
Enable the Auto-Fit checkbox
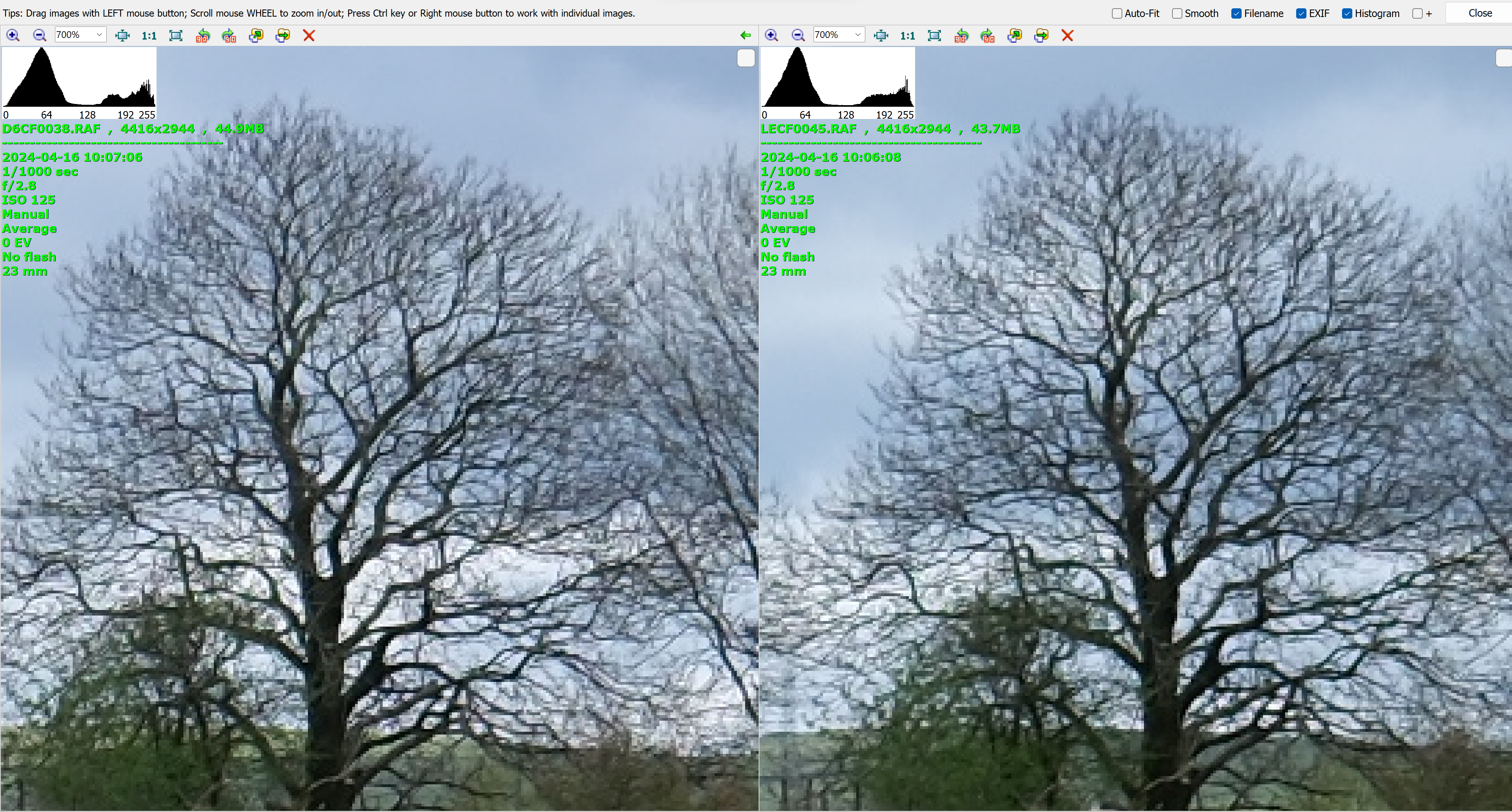pos(1117,13)
